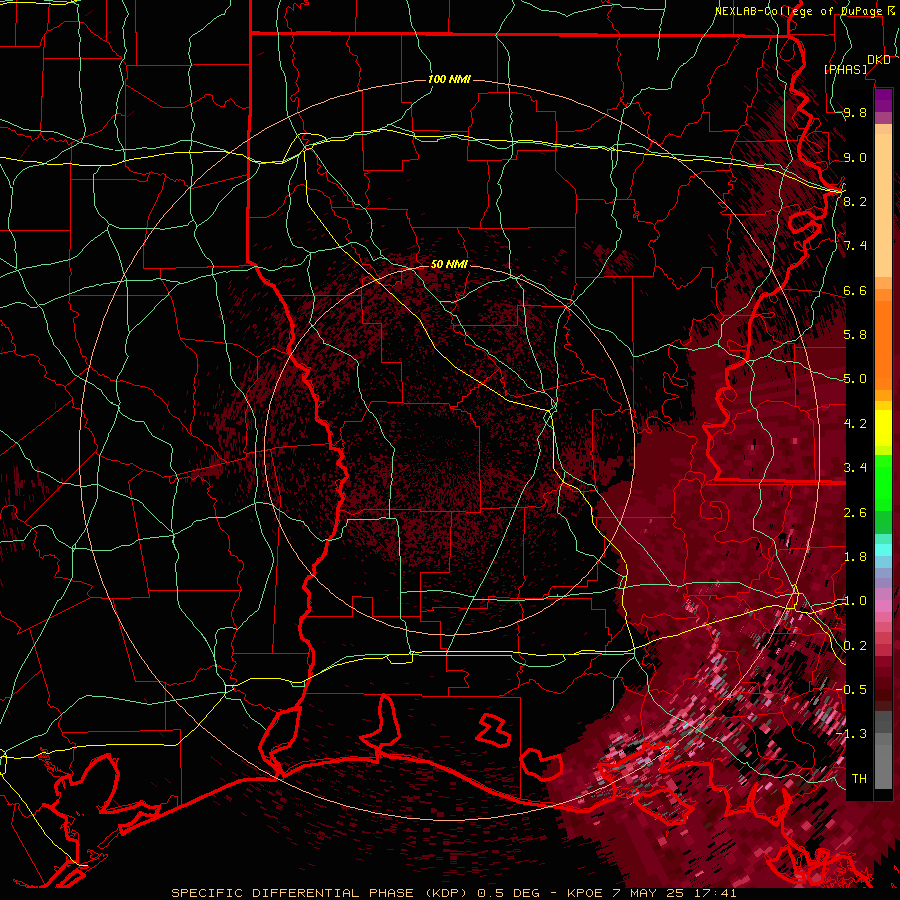Click the -0.5 scale value
The width and height of the screenshot is (900, 900).
click(x=854, y=690)
